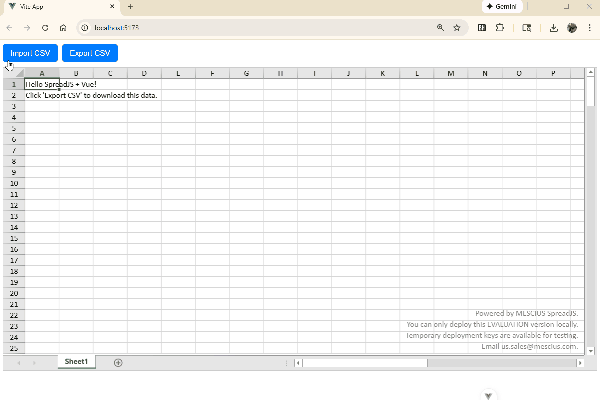Viewport: 600px width, 400px height.
Task: Go back in browser history
Action: pos(10,28)
